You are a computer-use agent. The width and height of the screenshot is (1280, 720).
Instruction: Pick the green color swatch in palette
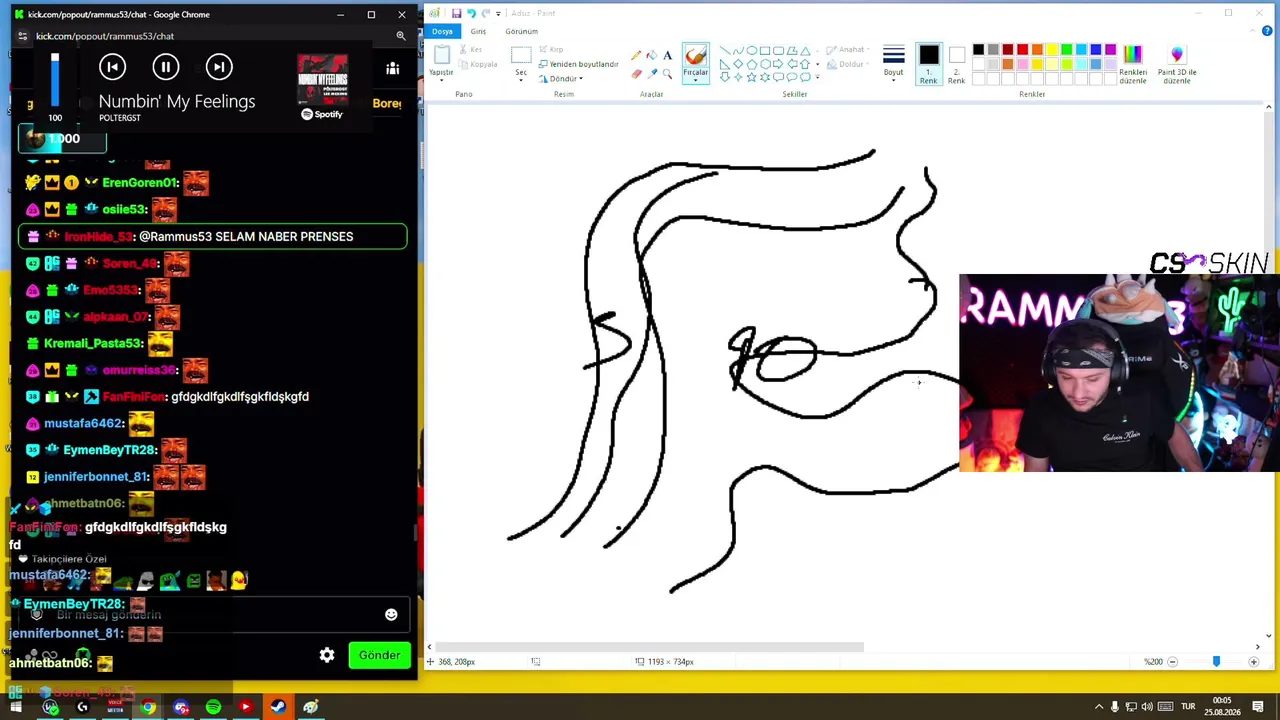1067,50
